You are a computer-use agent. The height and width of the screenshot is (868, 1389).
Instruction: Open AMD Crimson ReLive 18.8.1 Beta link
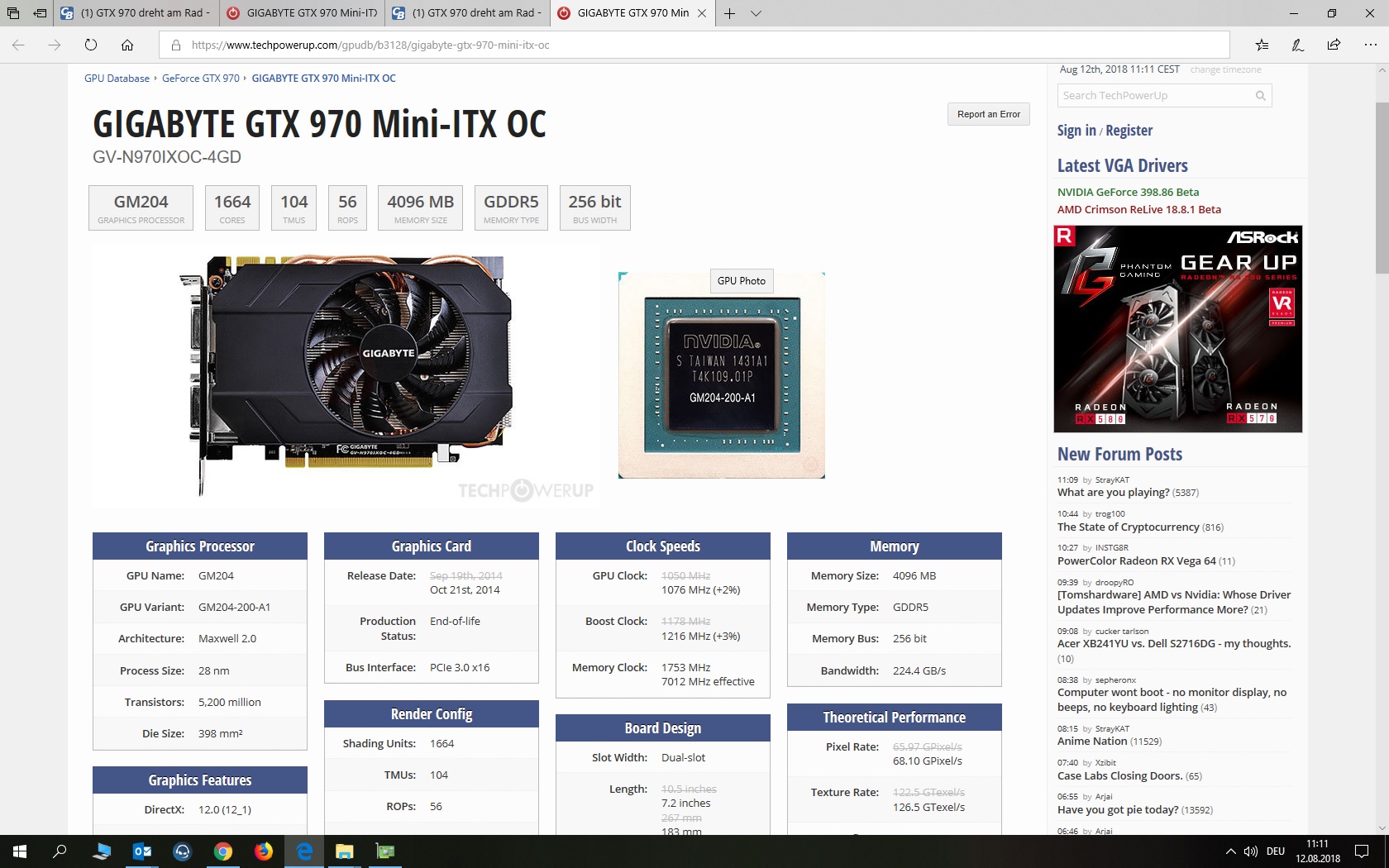[x=1138, y=209]
